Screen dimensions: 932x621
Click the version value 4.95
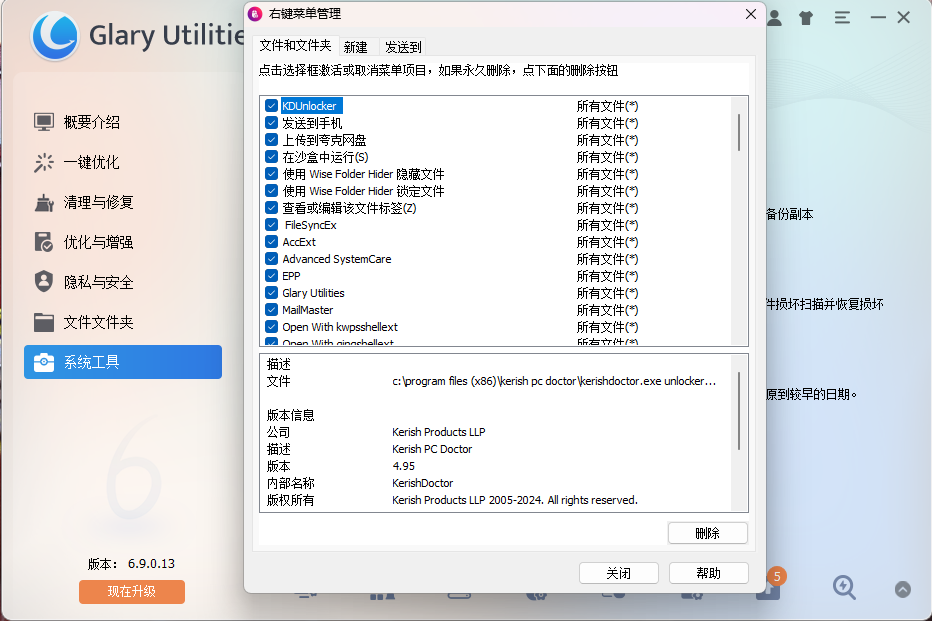[x=404, y=466]
